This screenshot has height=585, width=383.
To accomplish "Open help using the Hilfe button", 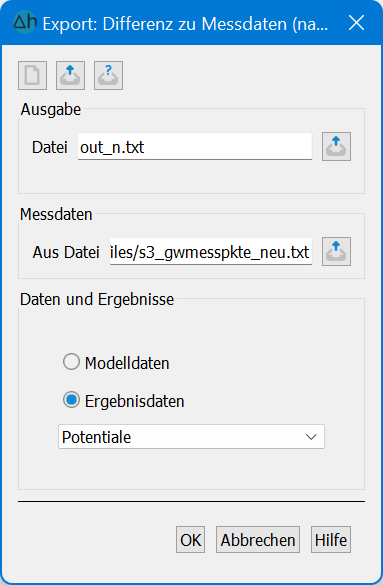I will pos(331,540).
